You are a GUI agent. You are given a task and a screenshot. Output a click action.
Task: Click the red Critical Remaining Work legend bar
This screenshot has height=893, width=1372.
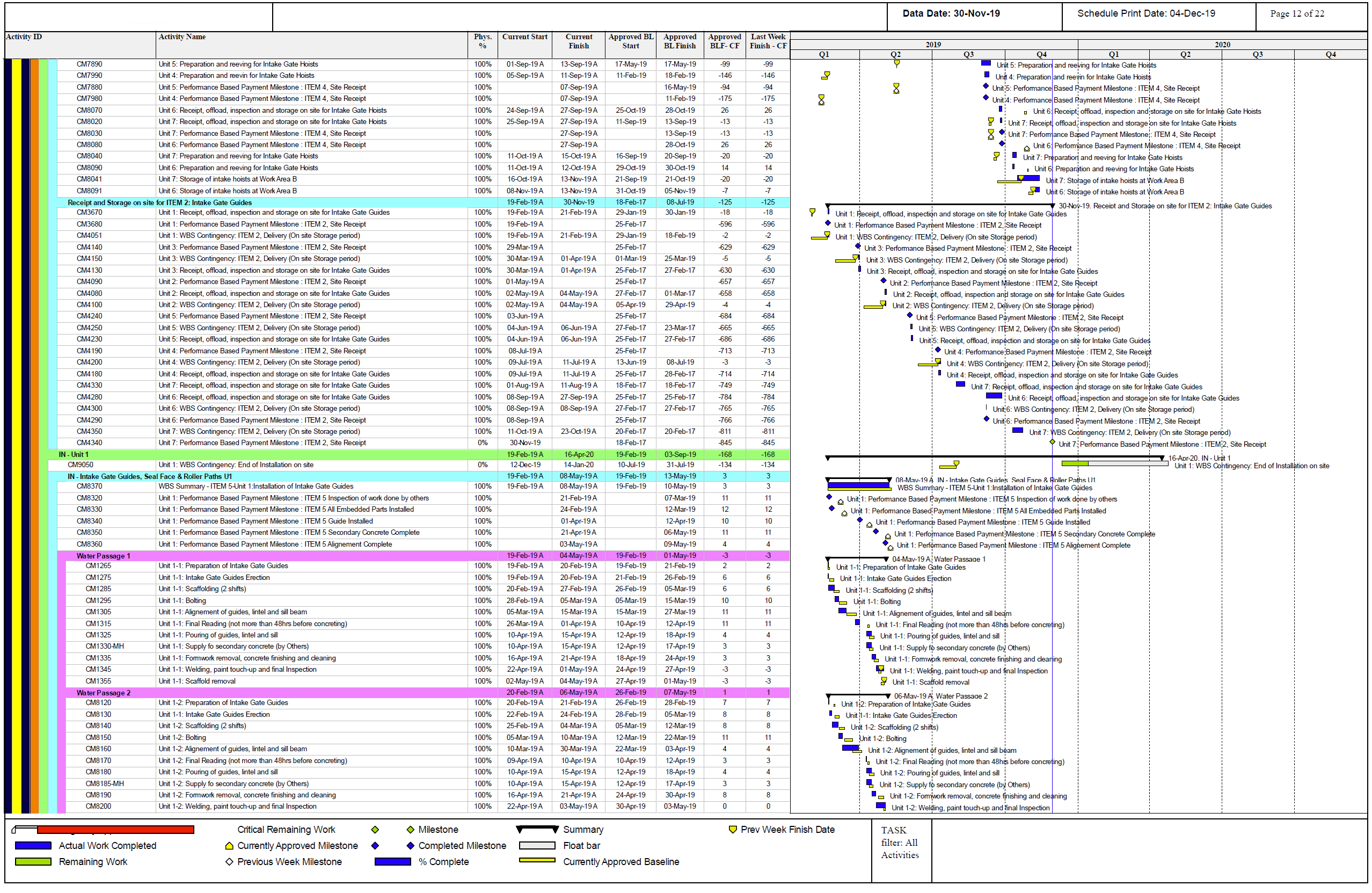pos(115,830)
